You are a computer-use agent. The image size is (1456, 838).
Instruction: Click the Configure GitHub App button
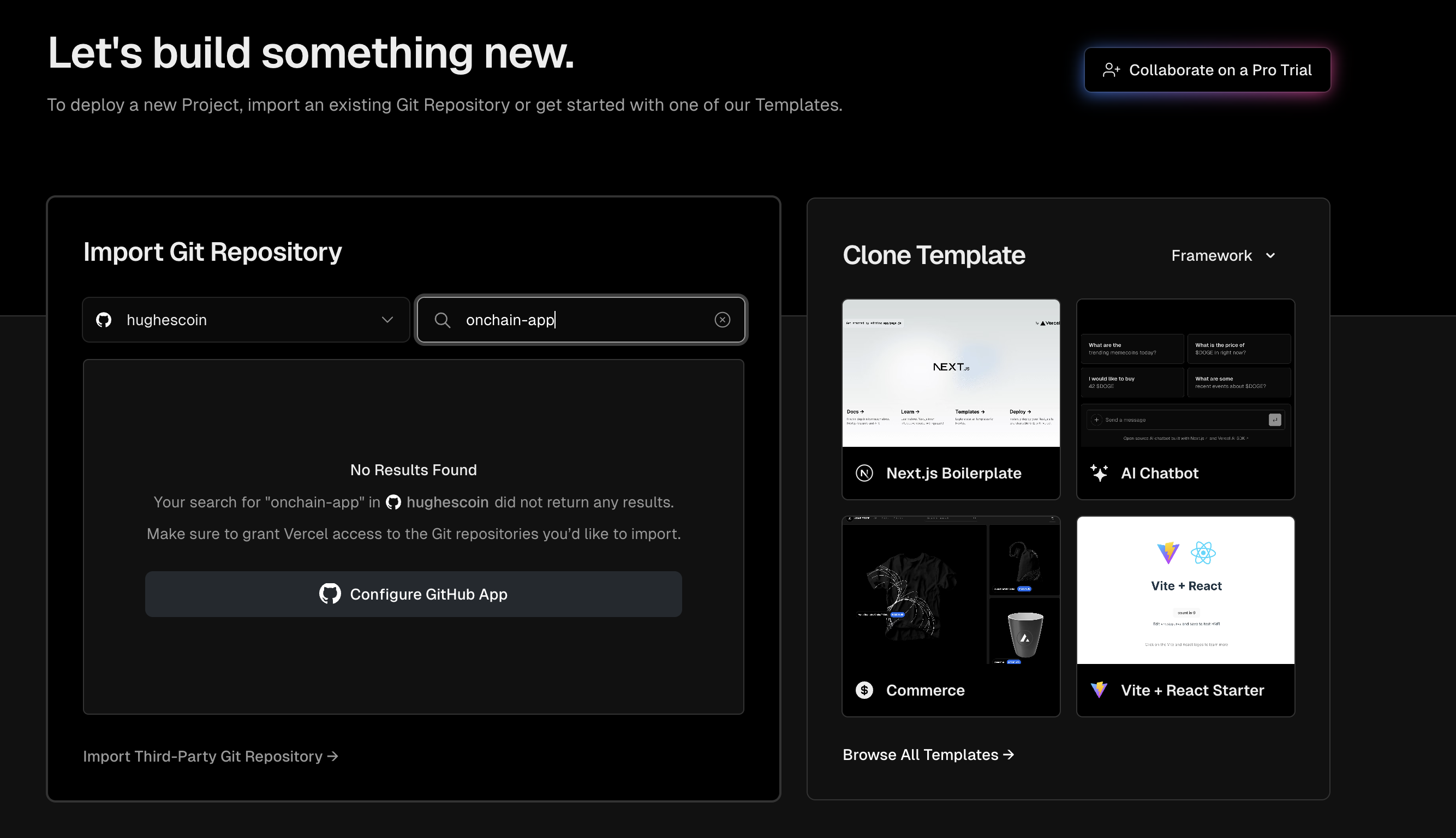(413, 594)
